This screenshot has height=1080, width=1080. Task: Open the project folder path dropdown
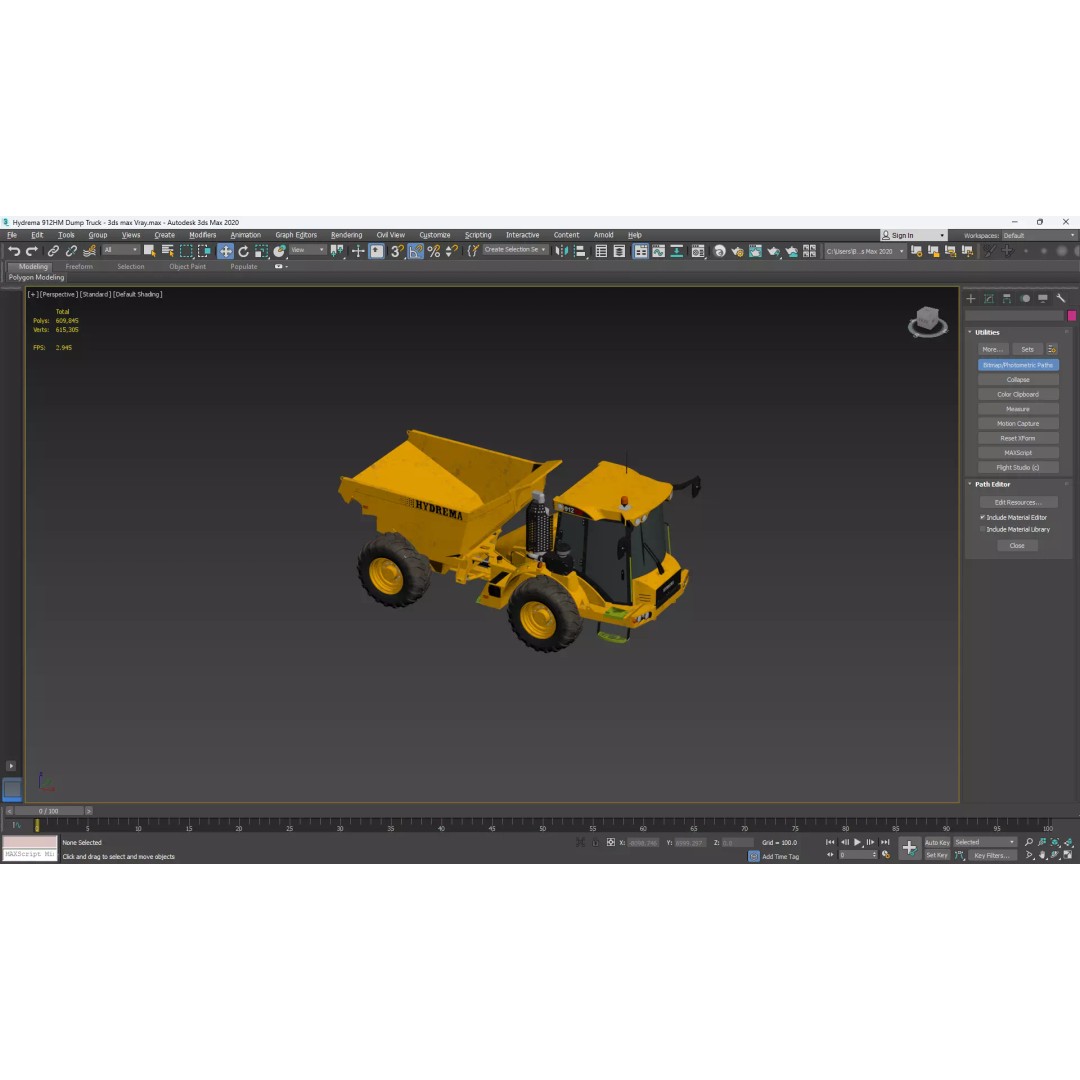[865, 251]
